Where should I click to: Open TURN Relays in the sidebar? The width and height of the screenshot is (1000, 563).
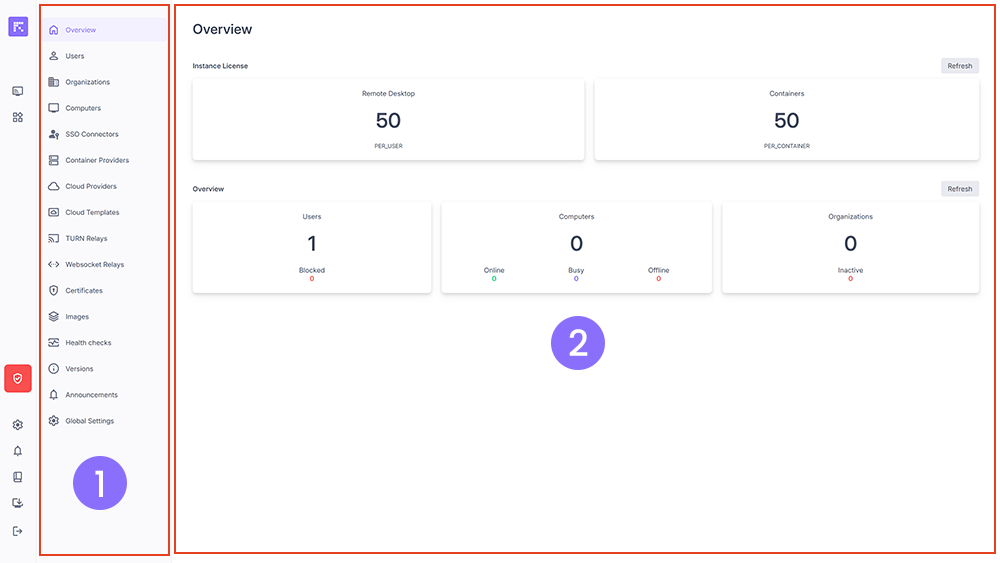(x=86, y=238)
